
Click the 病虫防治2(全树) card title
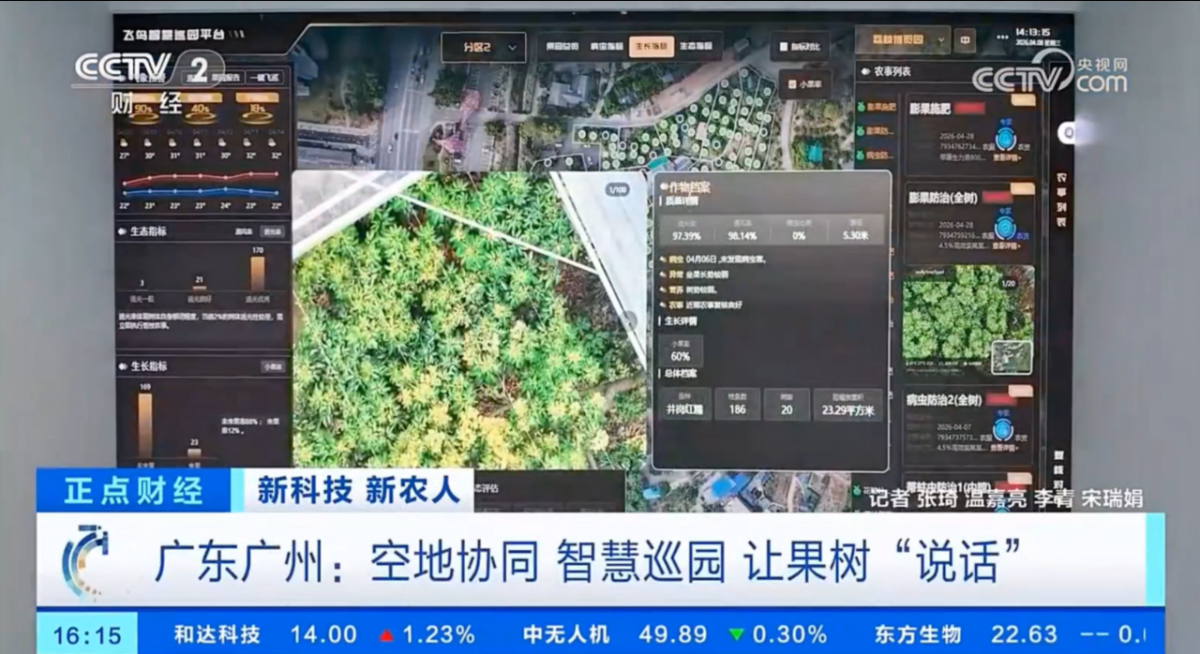944,399
